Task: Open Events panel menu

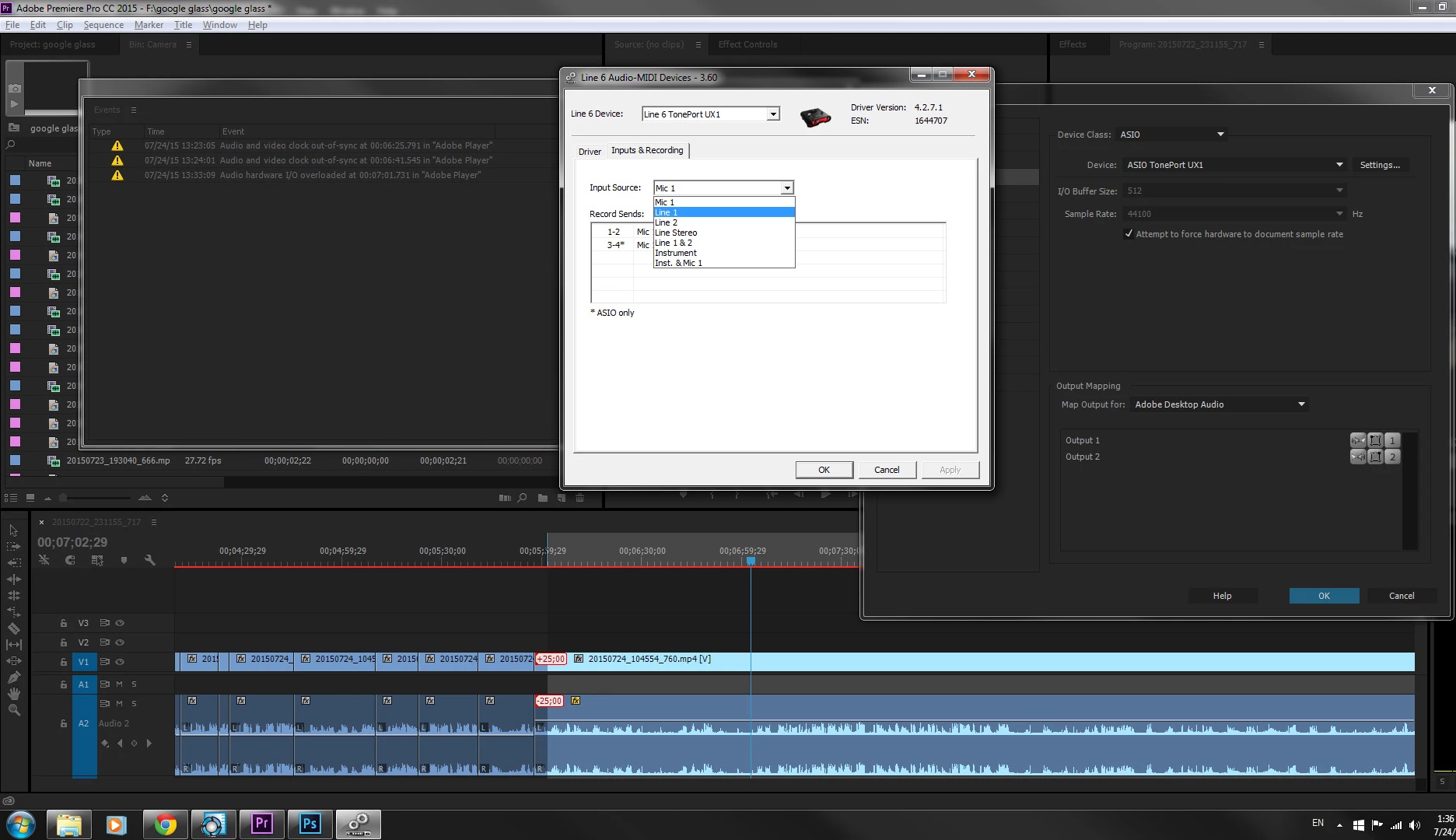Action: [134, 110]
